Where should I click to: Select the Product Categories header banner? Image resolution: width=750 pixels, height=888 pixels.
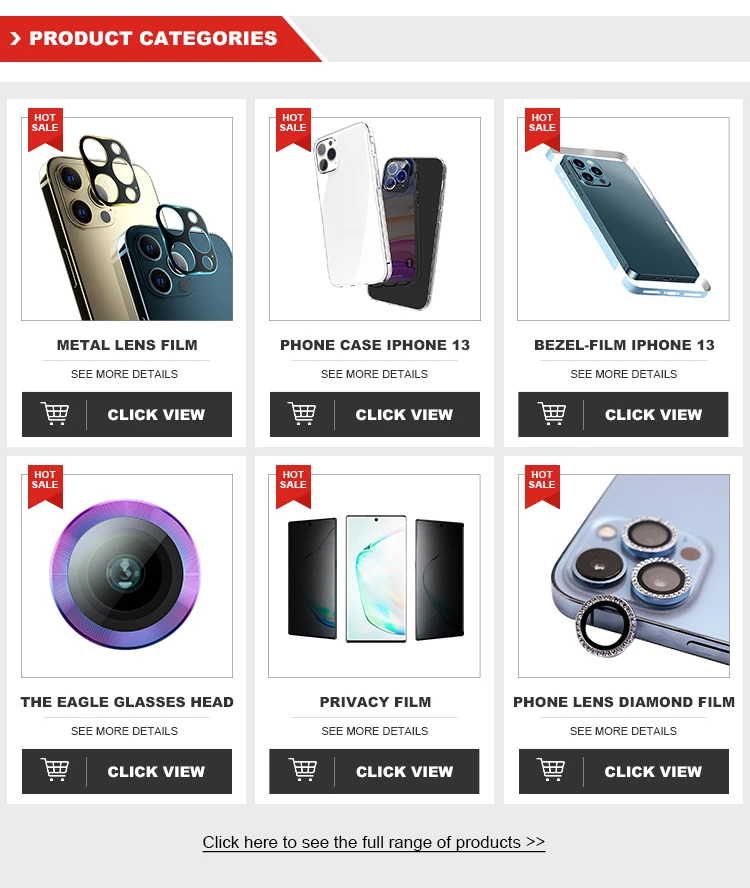[161, 39]
